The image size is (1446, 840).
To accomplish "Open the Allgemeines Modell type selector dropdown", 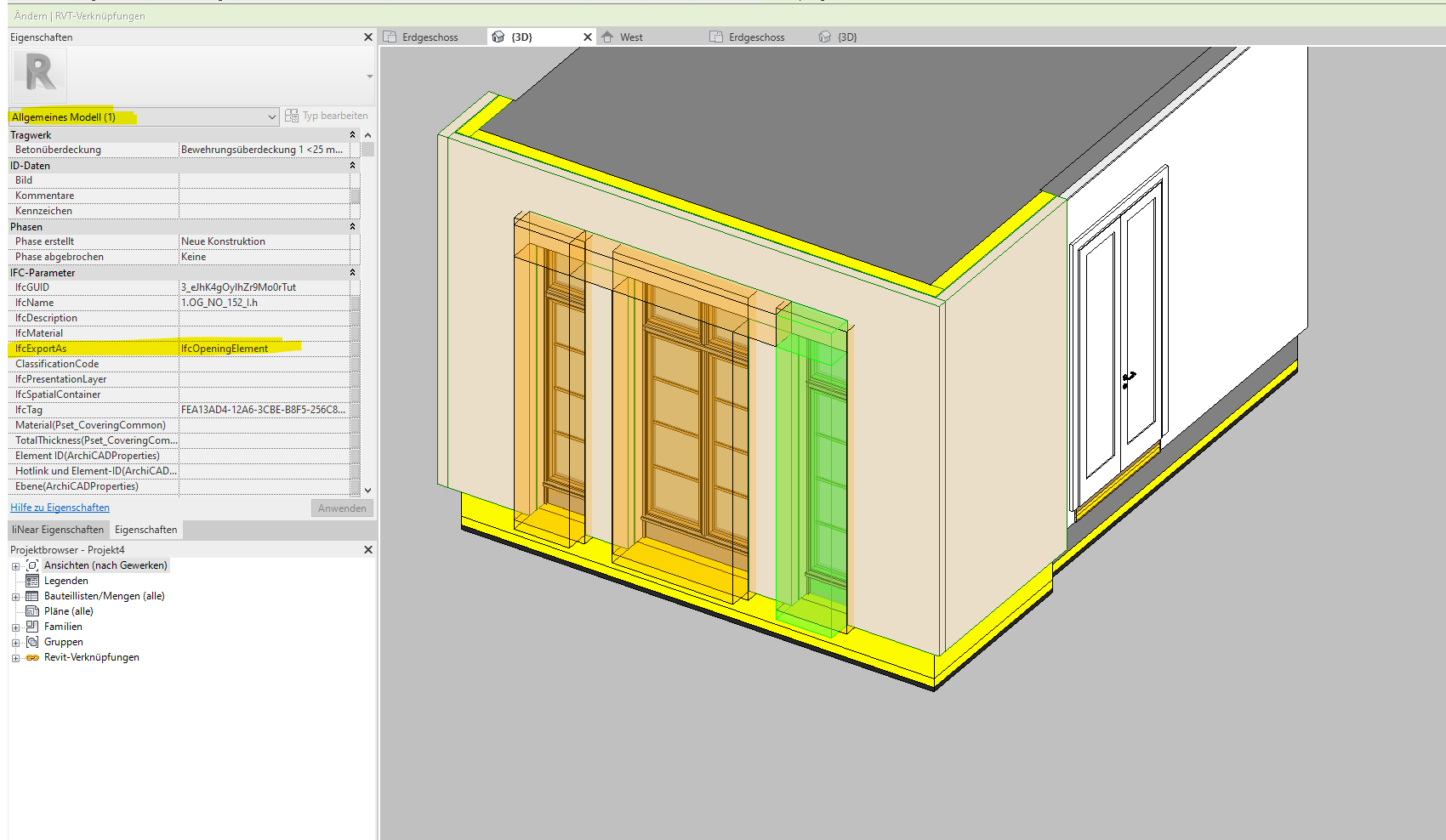I will pos(271,116).
